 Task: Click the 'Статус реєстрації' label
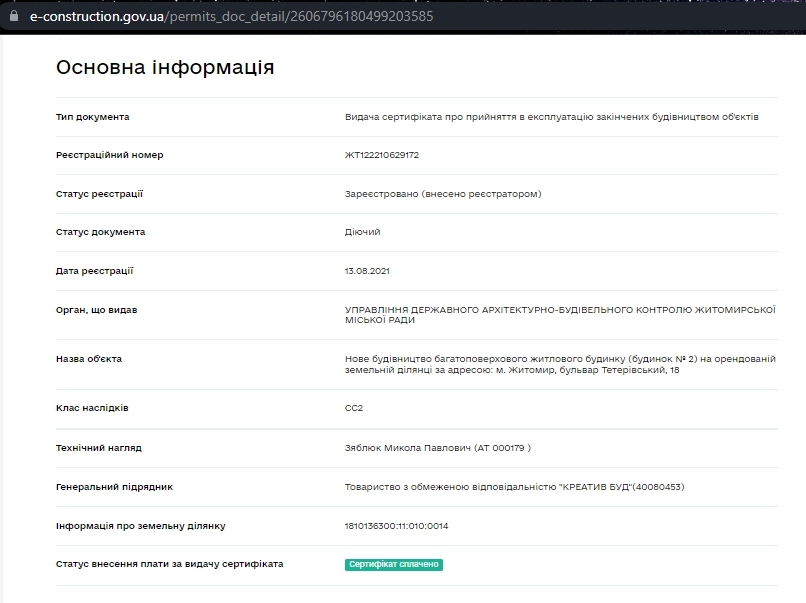point(99,194)
